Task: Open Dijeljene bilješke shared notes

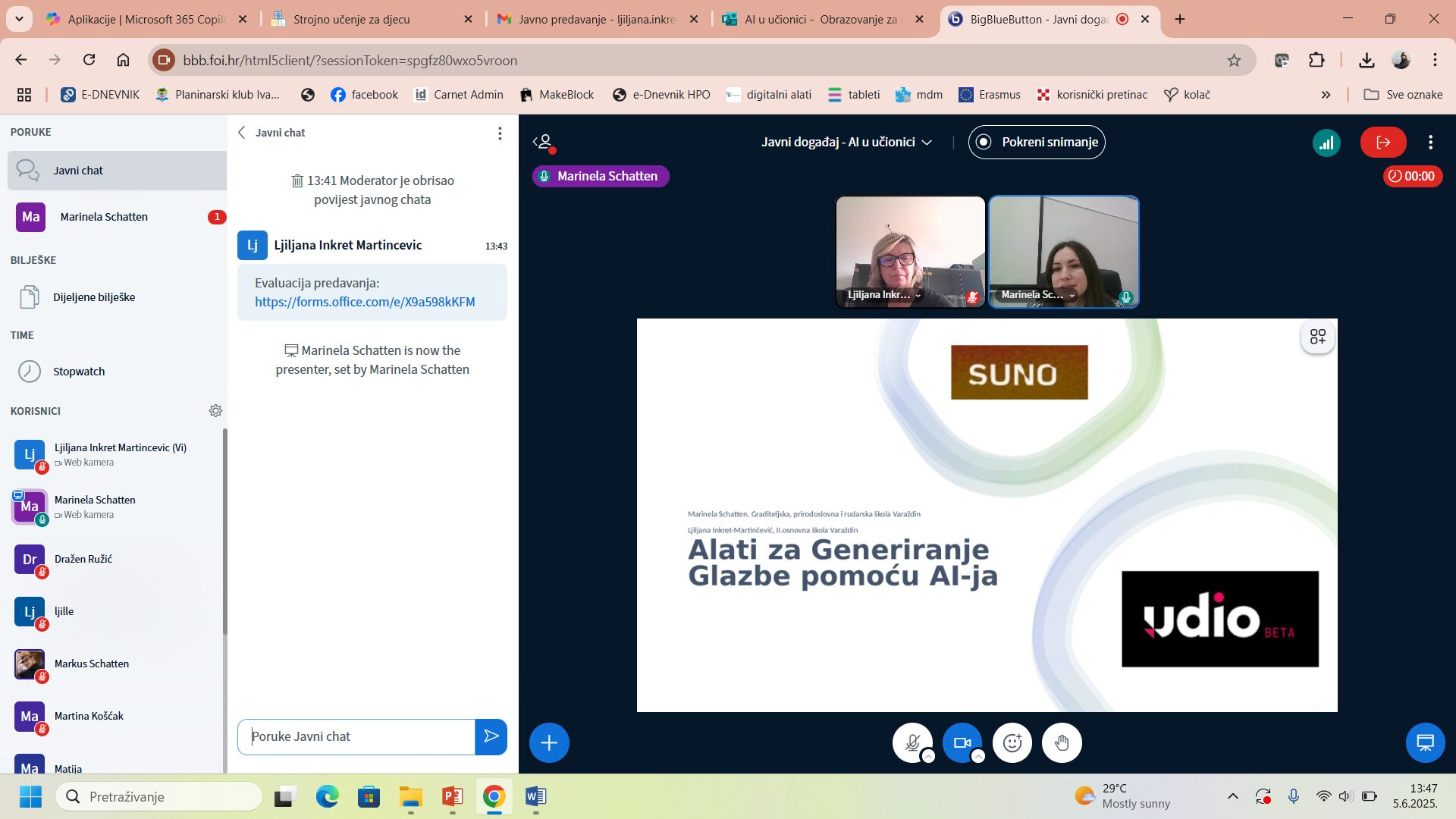Action: pyautogui.click(x=117, y=297)
